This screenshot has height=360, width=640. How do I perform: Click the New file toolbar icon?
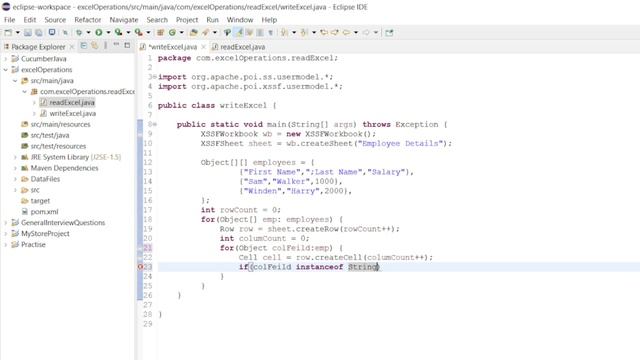click(8, 32)
